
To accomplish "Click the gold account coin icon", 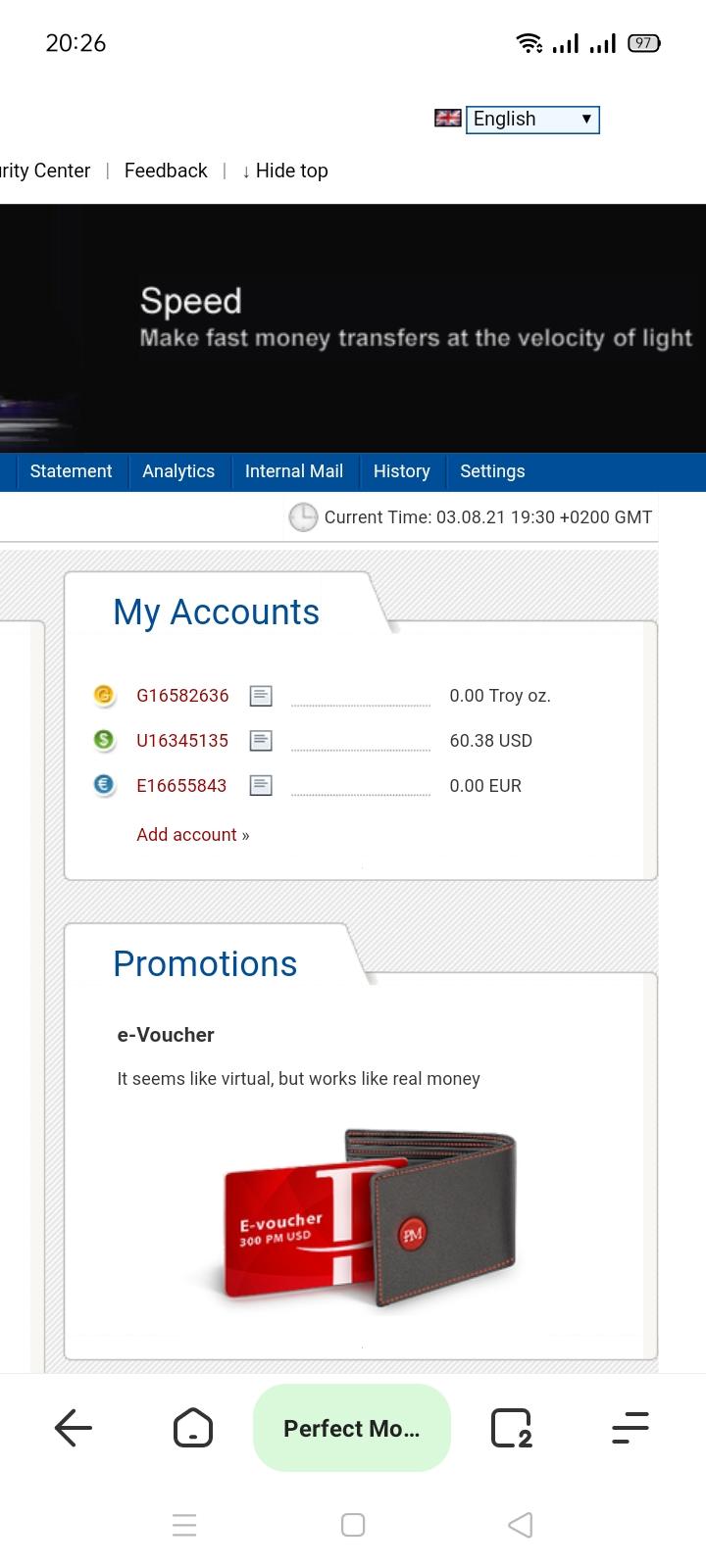I will (104, 695).
